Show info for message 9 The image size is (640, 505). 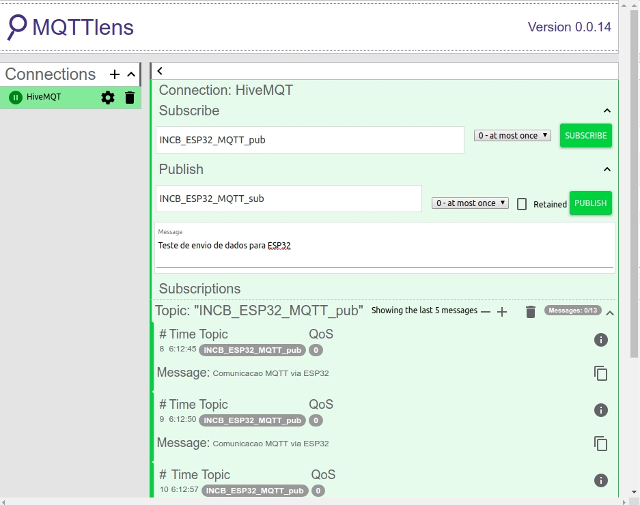601,410
